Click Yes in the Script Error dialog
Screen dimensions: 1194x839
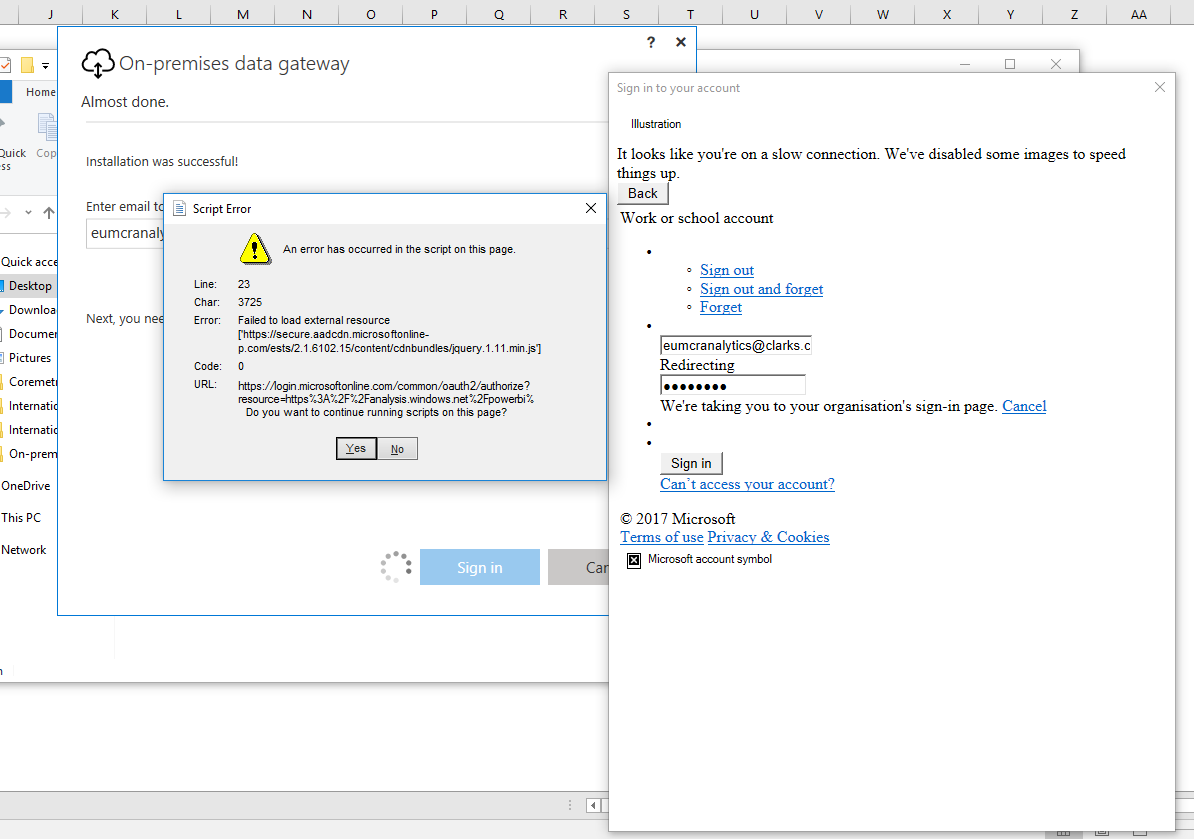tap(356, 448)
